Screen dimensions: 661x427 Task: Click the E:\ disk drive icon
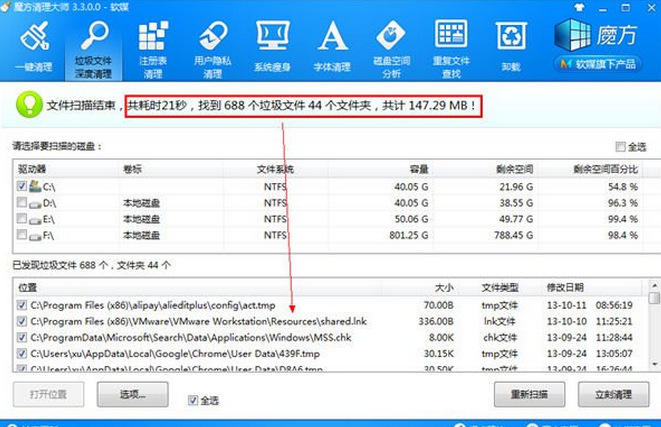pos(35,220)
